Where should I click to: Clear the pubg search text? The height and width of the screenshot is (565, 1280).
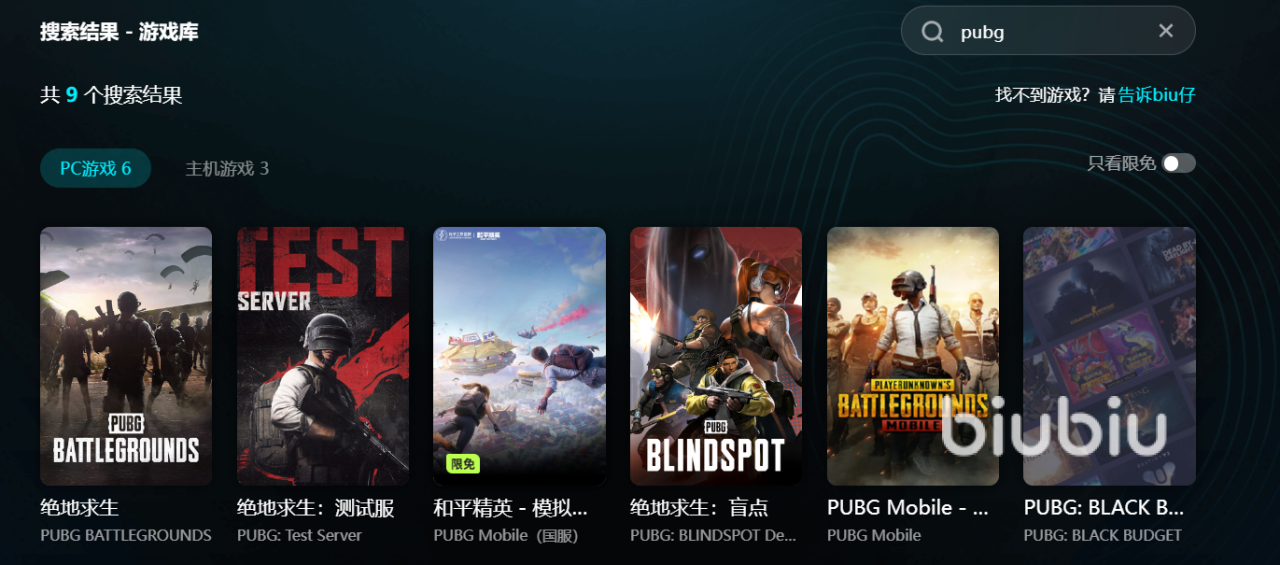tap(1166, 31)
